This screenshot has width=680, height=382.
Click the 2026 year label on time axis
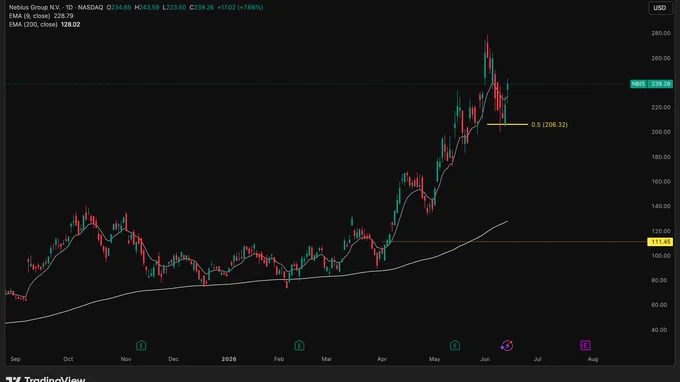click(229, 359)
